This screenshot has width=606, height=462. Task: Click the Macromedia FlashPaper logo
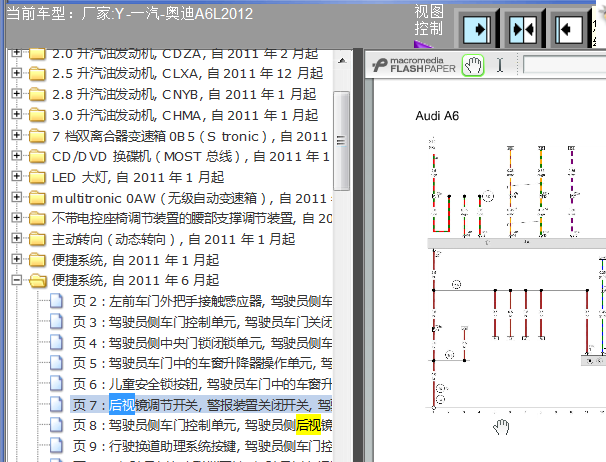(414, 65)
